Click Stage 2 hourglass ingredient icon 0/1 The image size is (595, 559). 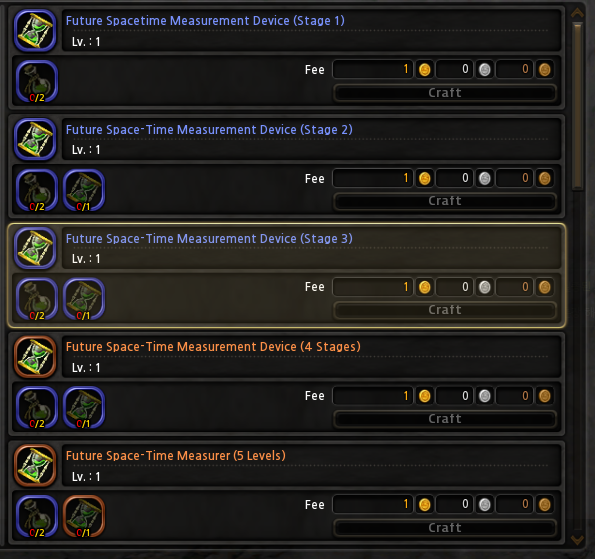83,190
